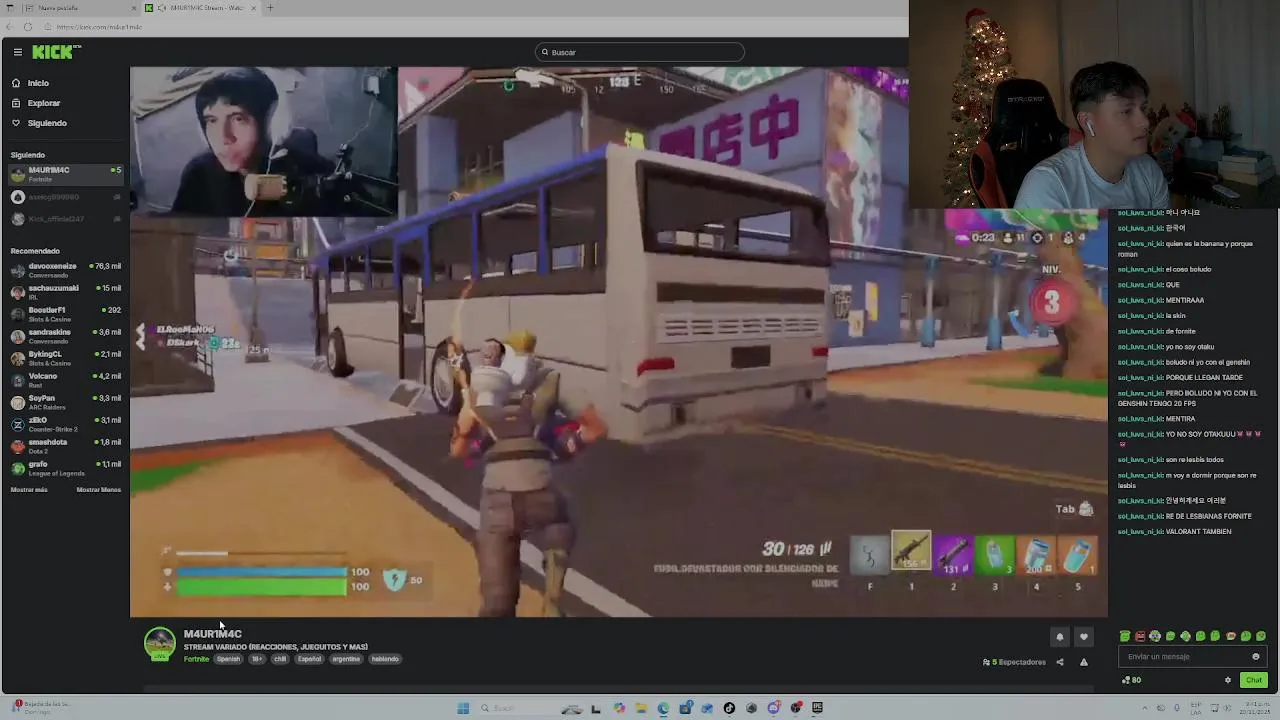Open recommended channel zEkO
This screenshot has width=1280, height=720.
pyautogui.click(x=65, y=423)
